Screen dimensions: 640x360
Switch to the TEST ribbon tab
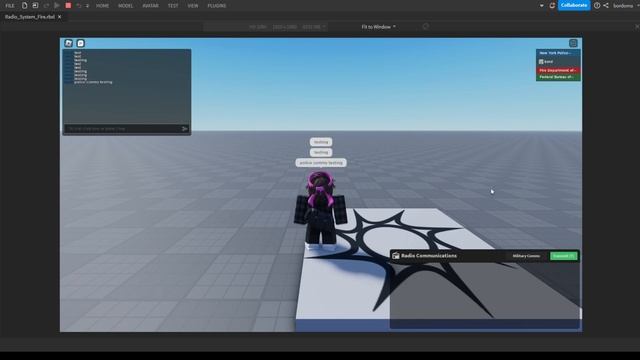pos(173,6)
